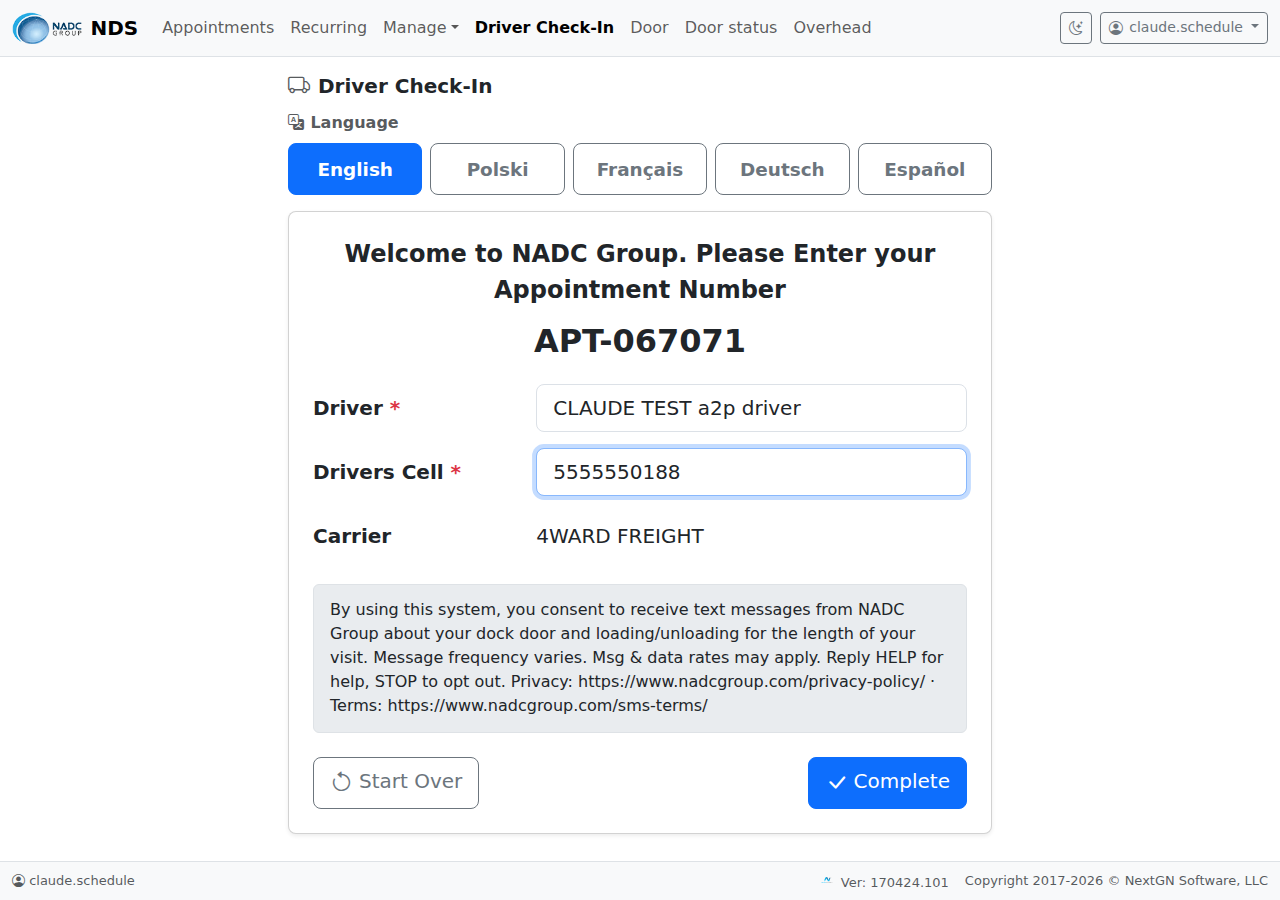Click the NDS brand text
The height and width of the screenshot is (900, 1280).
pyautogui.click(x=114, y=28)
